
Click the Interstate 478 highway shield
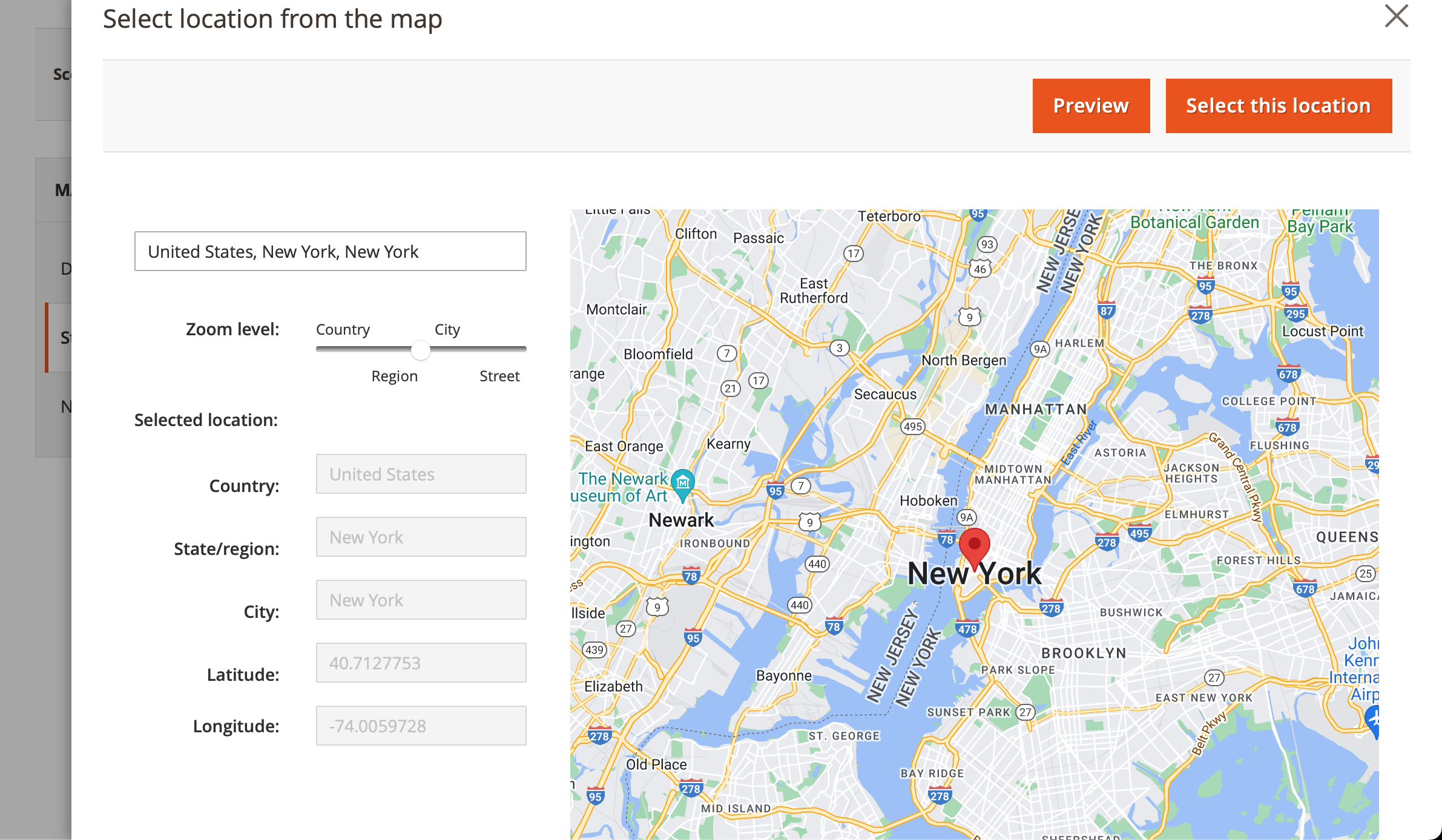967,629
